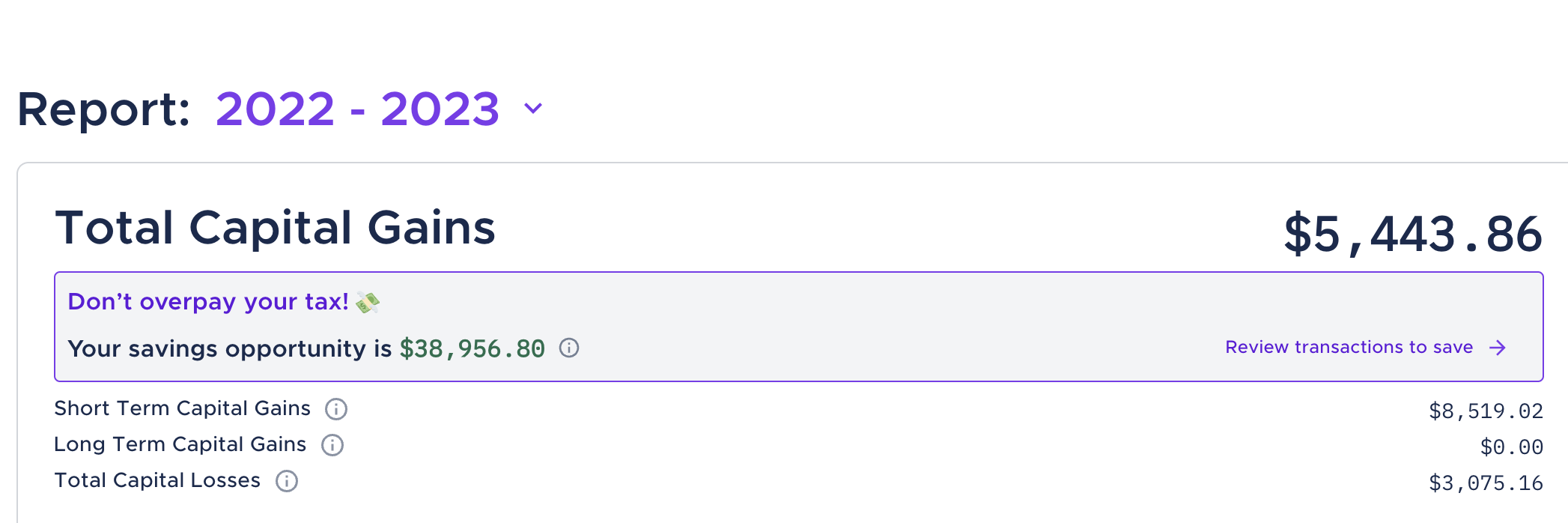Open the report year dropdown chevron
Image resolution: width=1568 pixels, height=523 pixels.
[533, 109]
